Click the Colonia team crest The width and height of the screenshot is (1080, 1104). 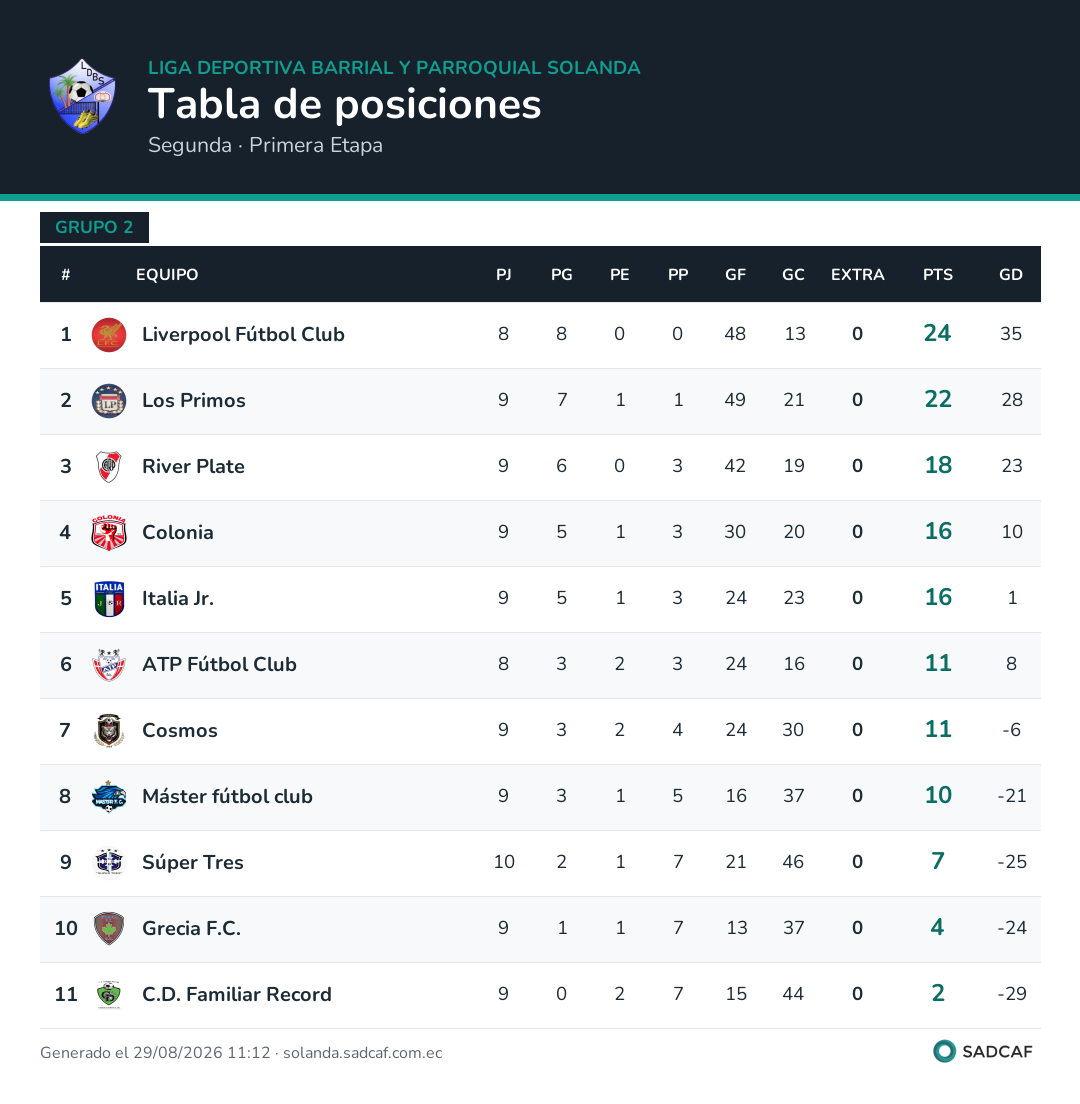coord(109,532)
